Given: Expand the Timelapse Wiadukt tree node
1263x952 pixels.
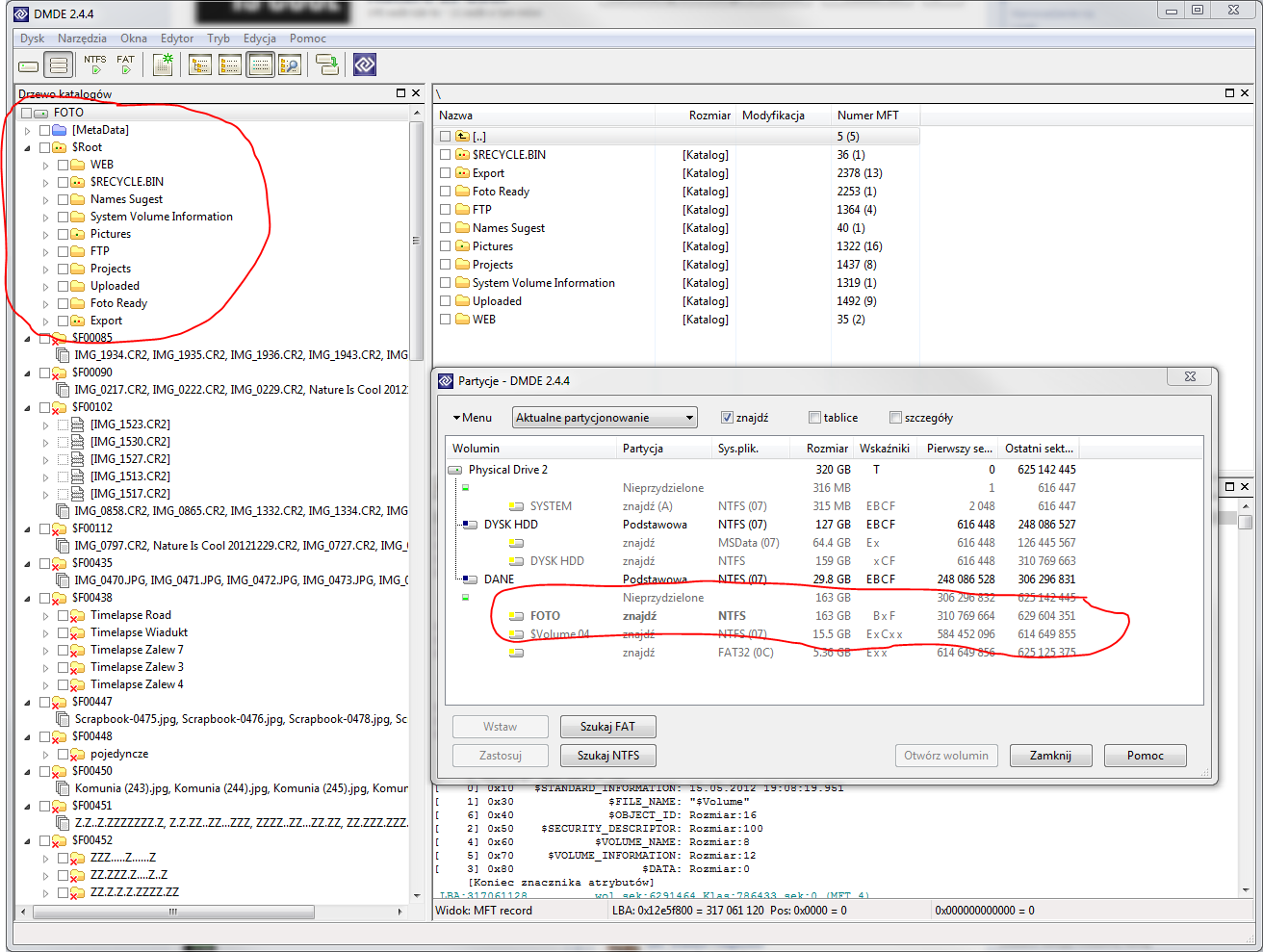Looking at the screenshot, I should coord(45,633).
